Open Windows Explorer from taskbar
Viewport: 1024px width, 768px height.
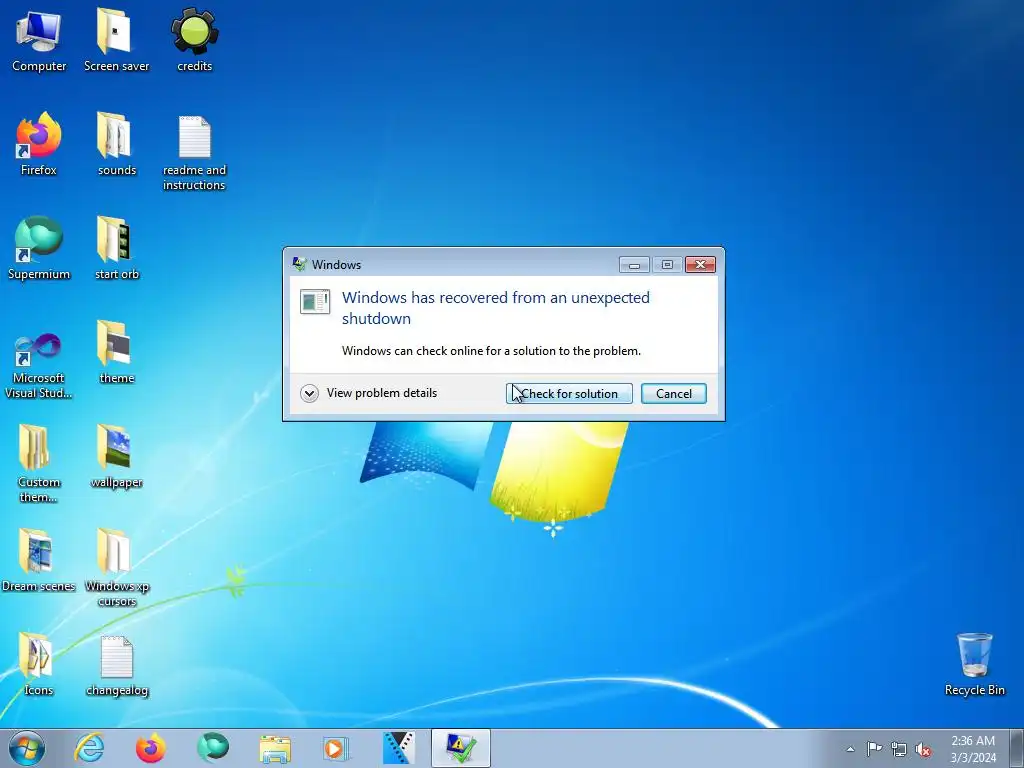pos(274,748)
